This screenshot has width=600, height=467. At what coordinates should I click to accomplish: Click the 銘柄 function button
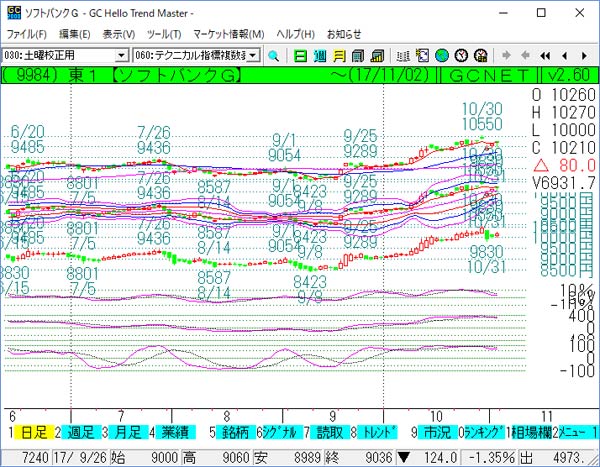click(x=235, y=432)
